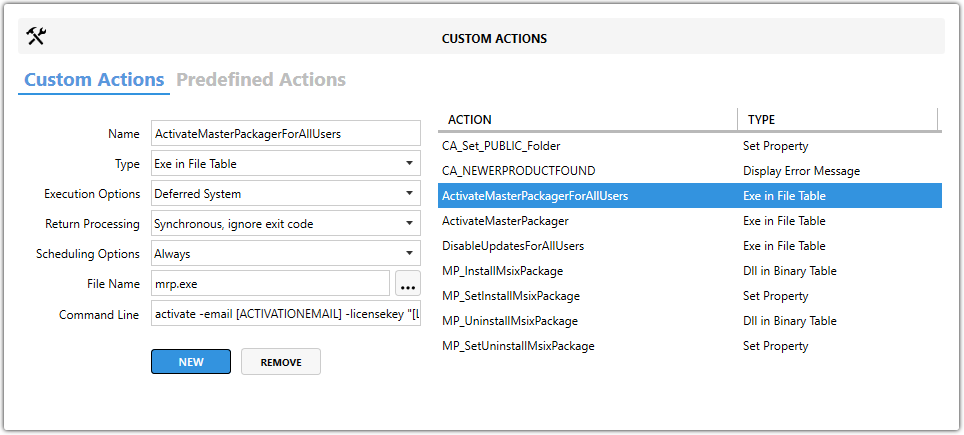Click Dll in Binary Table for MP_UninstallMsixPackage
Screen dimensions: 964x435
tap(789, 321)
